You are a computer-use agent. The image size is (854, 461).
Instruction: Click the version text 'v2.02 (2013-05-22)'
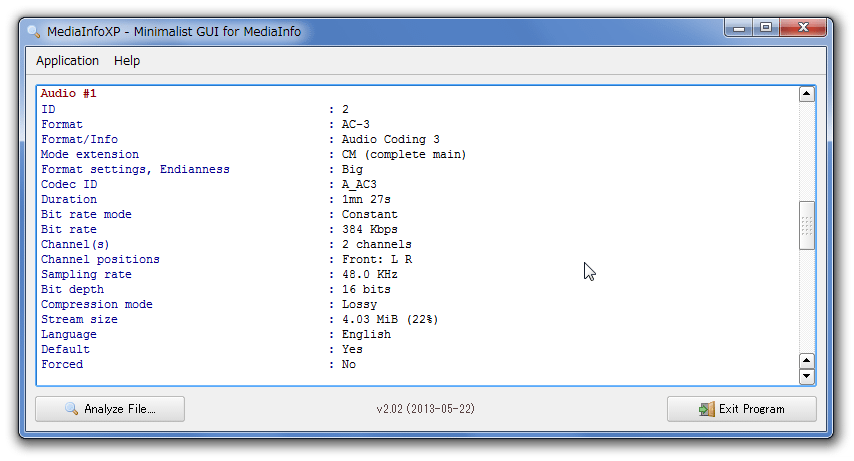[425, 409]
